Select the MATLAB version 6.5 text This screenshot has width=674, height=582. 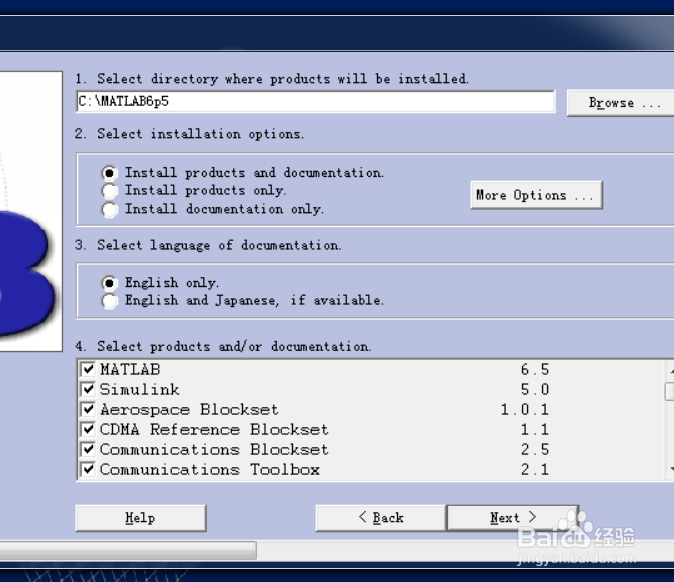535,369
